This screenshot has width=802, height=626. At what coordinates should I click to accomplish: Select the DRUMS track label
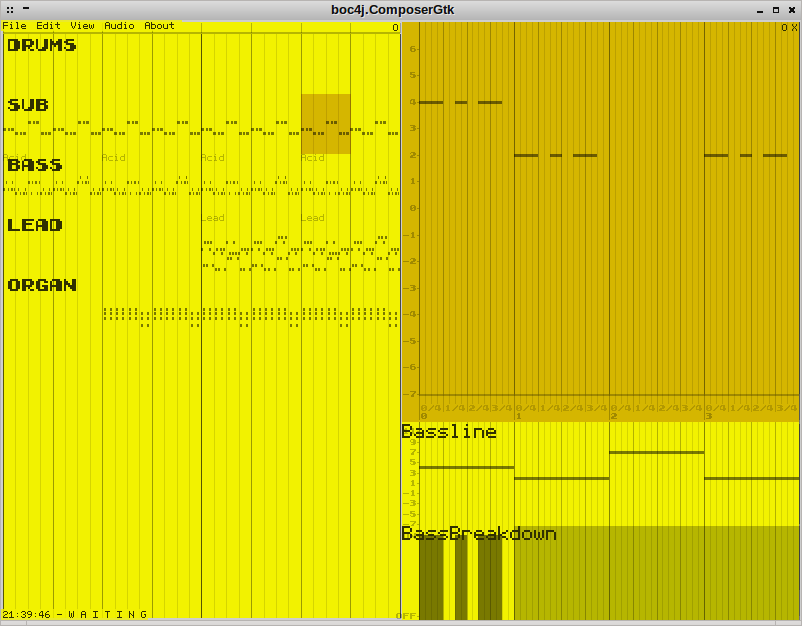[42, 45]
